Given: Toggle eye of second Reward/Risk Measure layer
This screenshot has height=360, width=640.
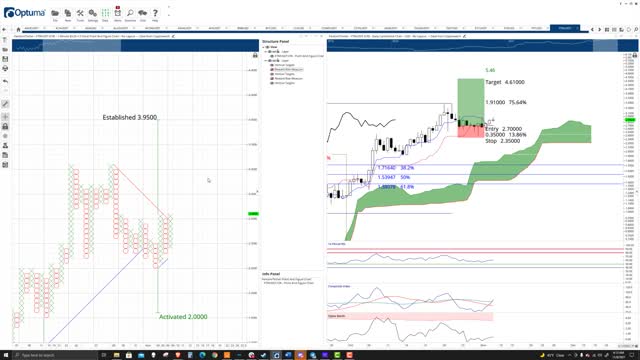Looking at the screenshot, I should pyautogui.click(x=272, y=78).
